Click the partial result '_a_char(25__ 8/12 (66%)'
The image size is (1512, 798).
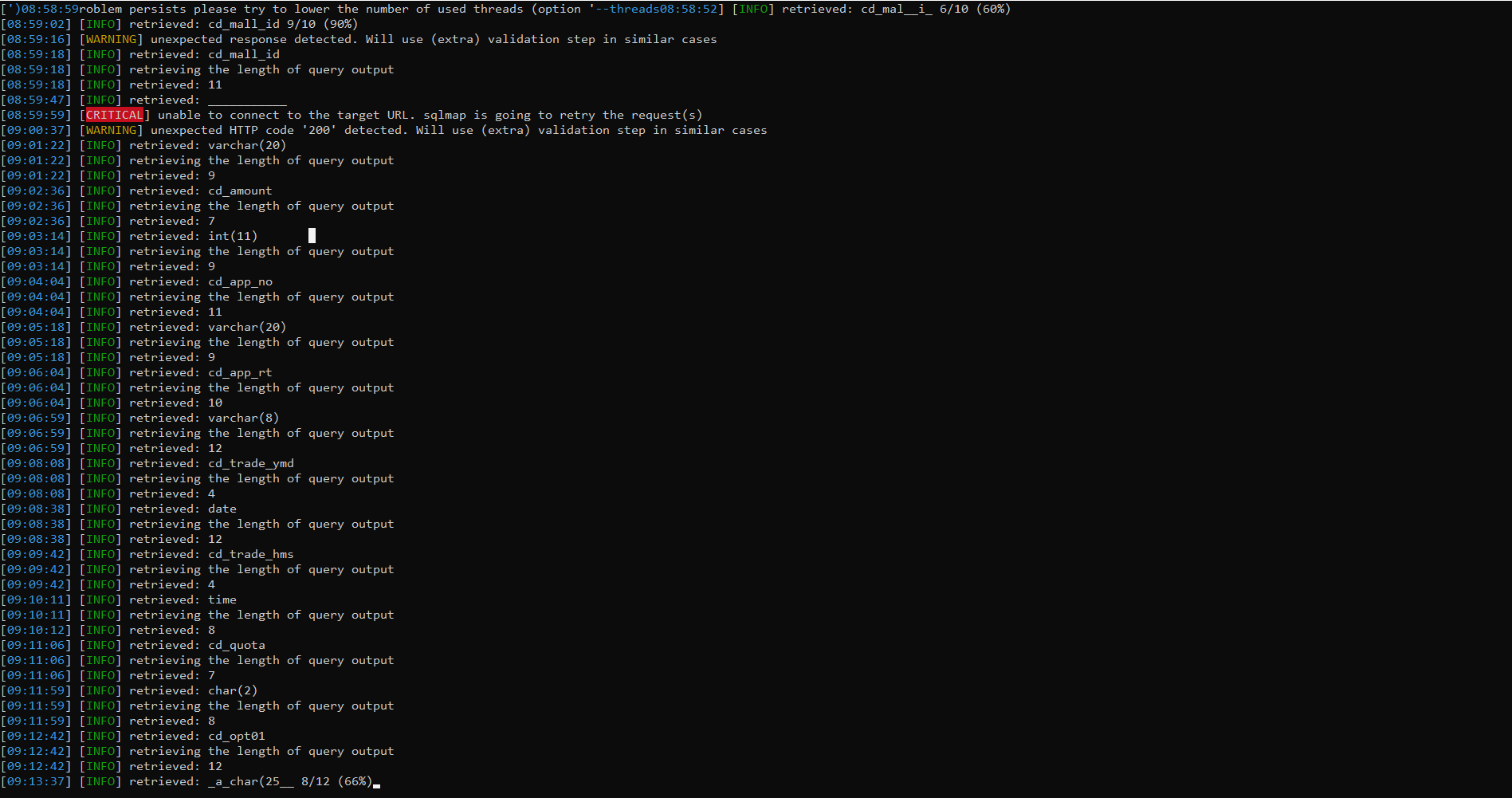[x=290, y=781]
